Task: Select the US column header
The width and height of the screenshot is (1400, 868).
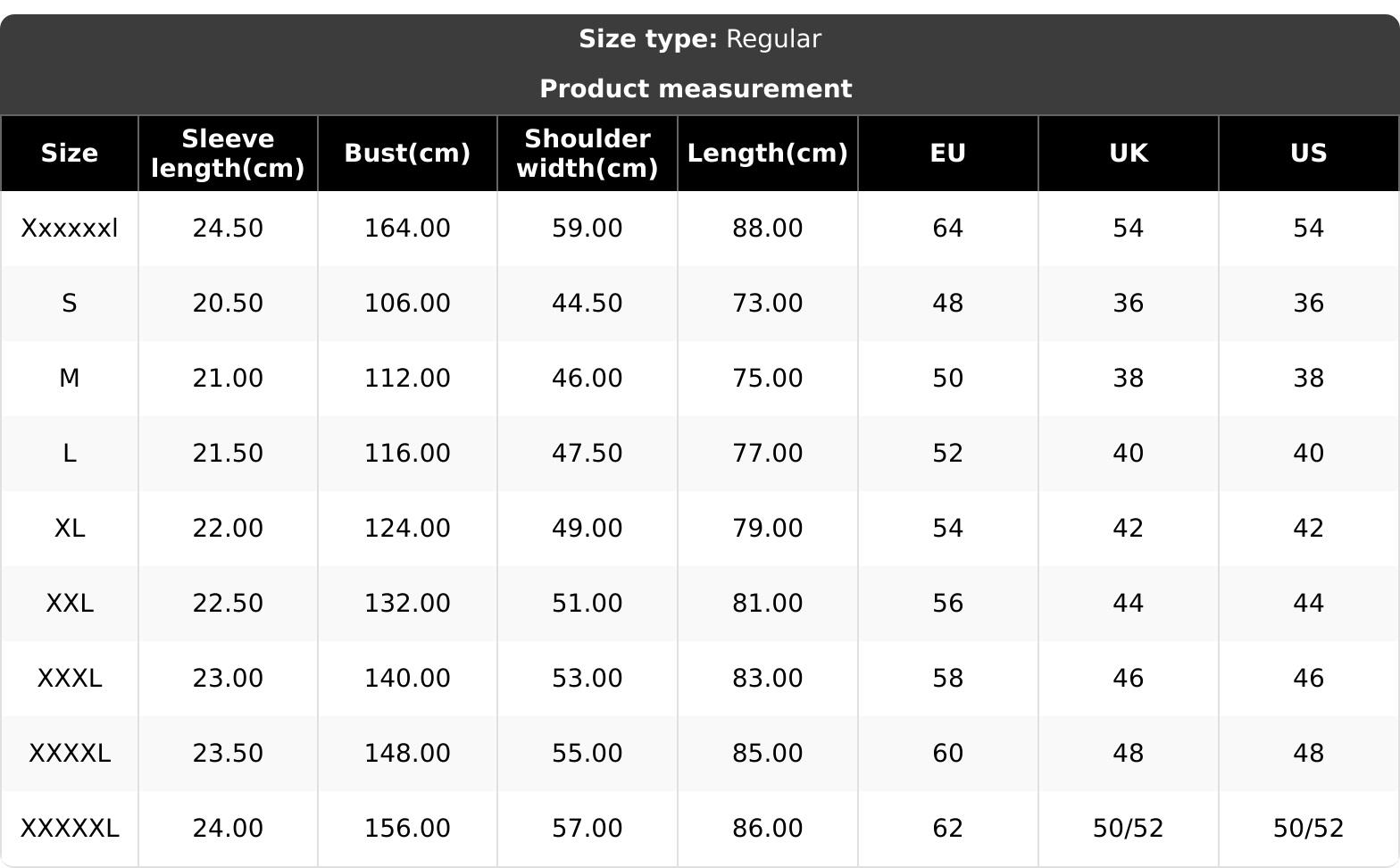Action: tap(1308, 154)
